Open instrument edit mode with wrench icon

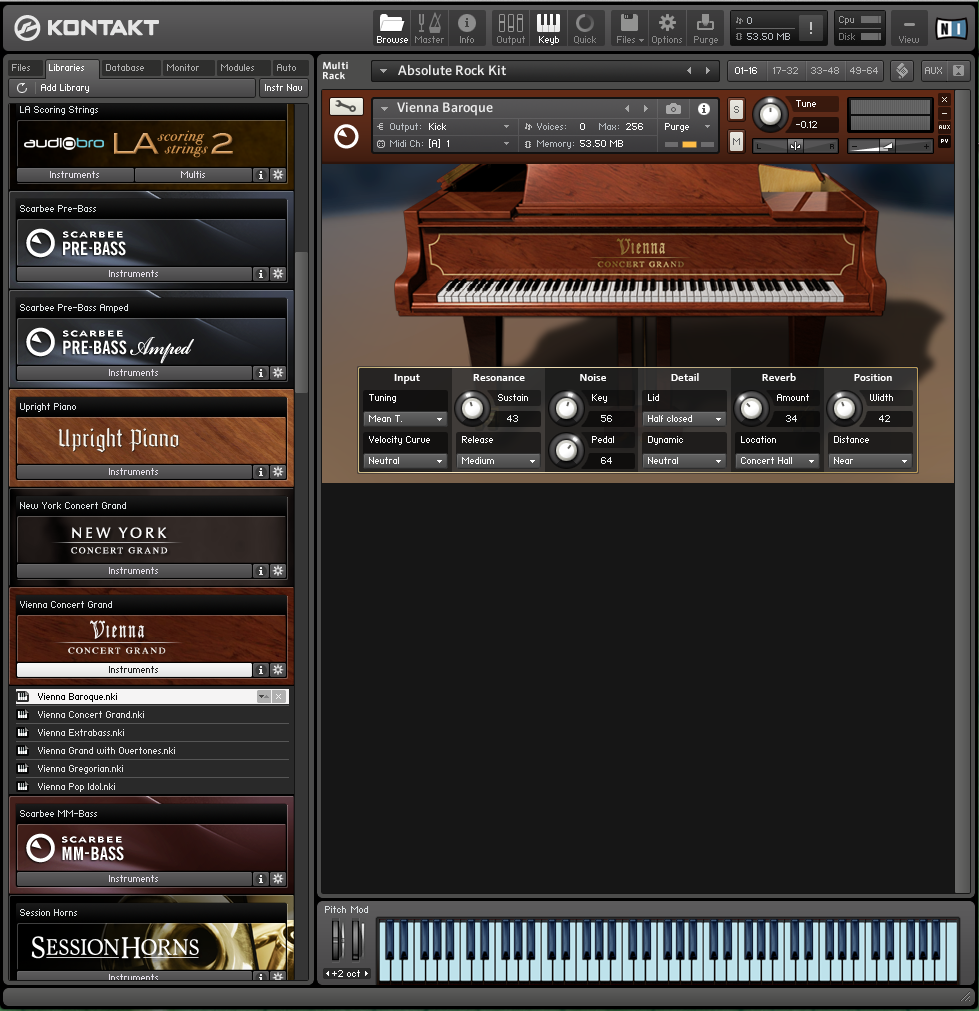(346, 106)
